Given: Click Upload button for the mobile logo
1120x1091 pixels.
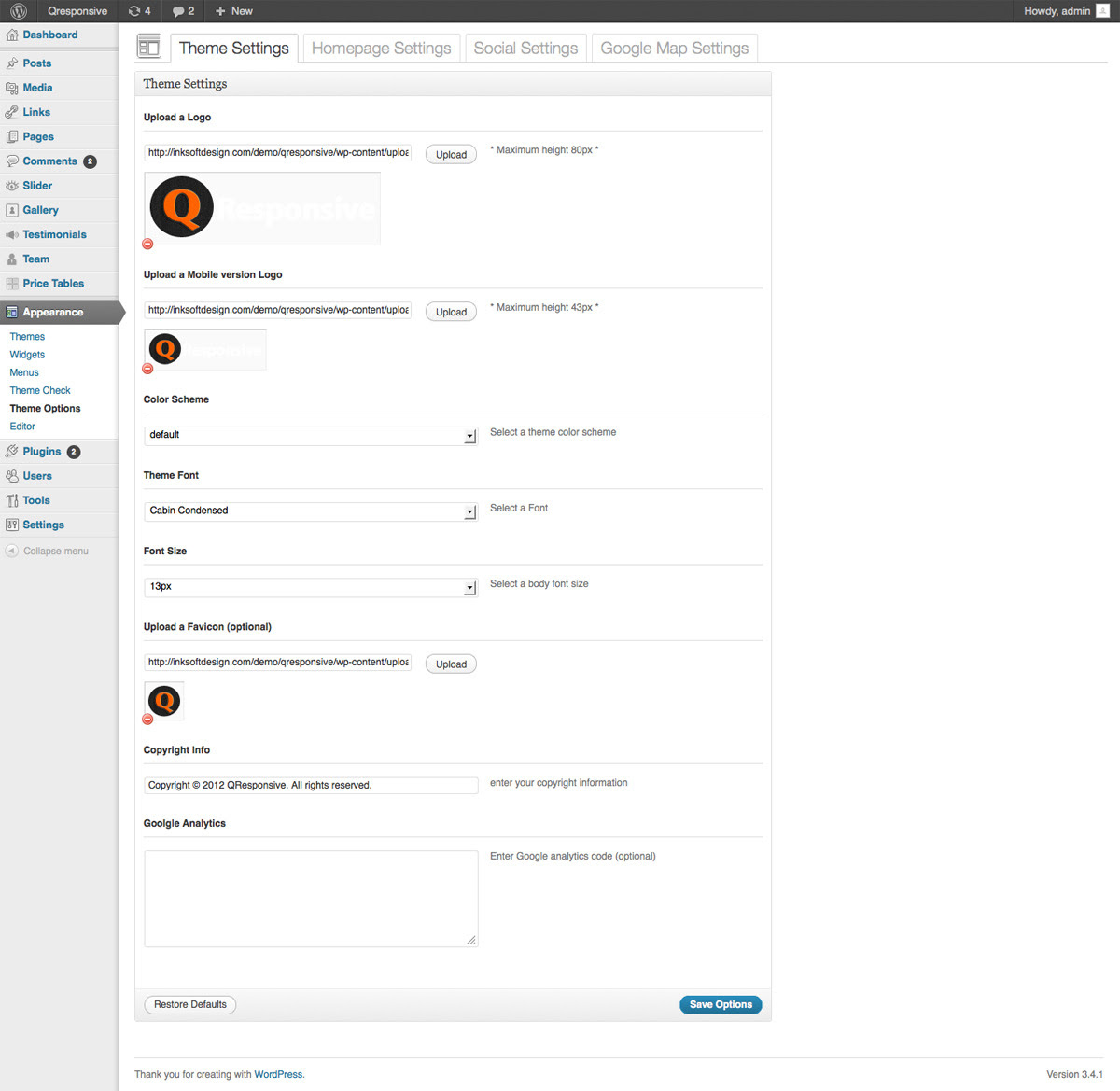Looking at the screenshot, I should click(451, 312).
